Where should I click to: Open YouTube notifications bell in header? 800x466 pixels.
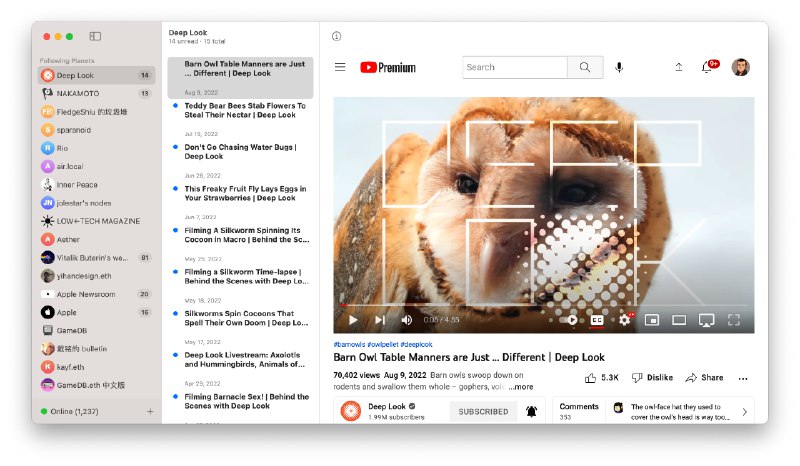(708, 67)
